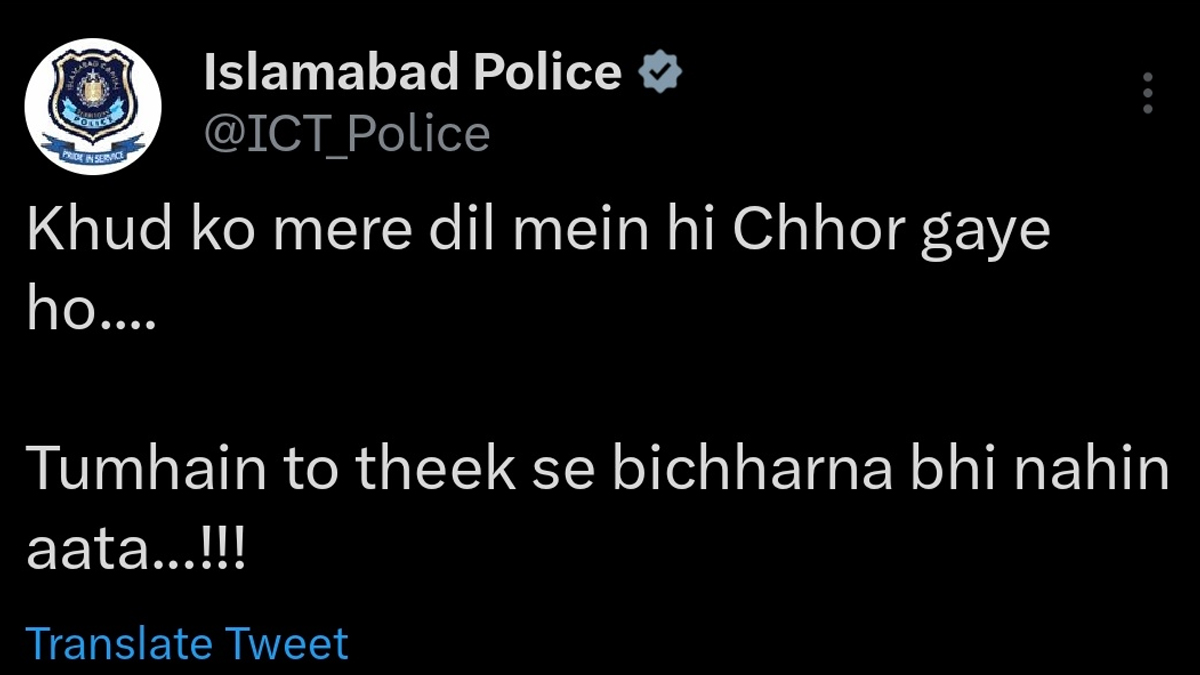This screenshot has width=1200, height=675.
Task: Open the Islamabad Police profile picture
Action: click(x=92, y=107)
